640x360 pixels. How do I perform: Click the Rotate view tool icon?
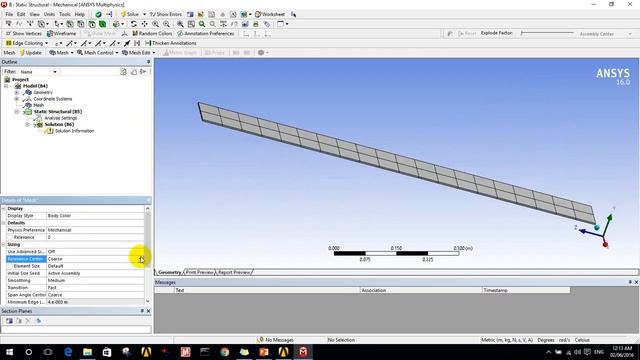(133, 24)
